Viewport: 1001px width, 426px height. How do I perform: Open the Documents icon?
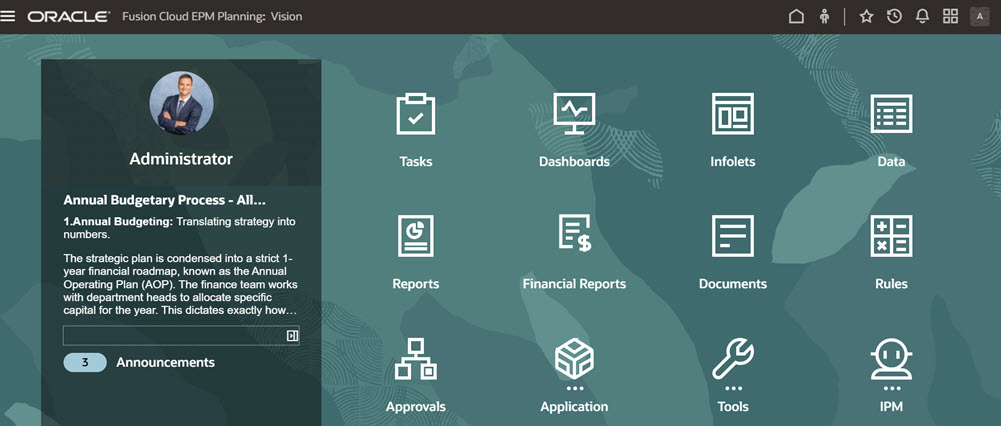point(733,236)
